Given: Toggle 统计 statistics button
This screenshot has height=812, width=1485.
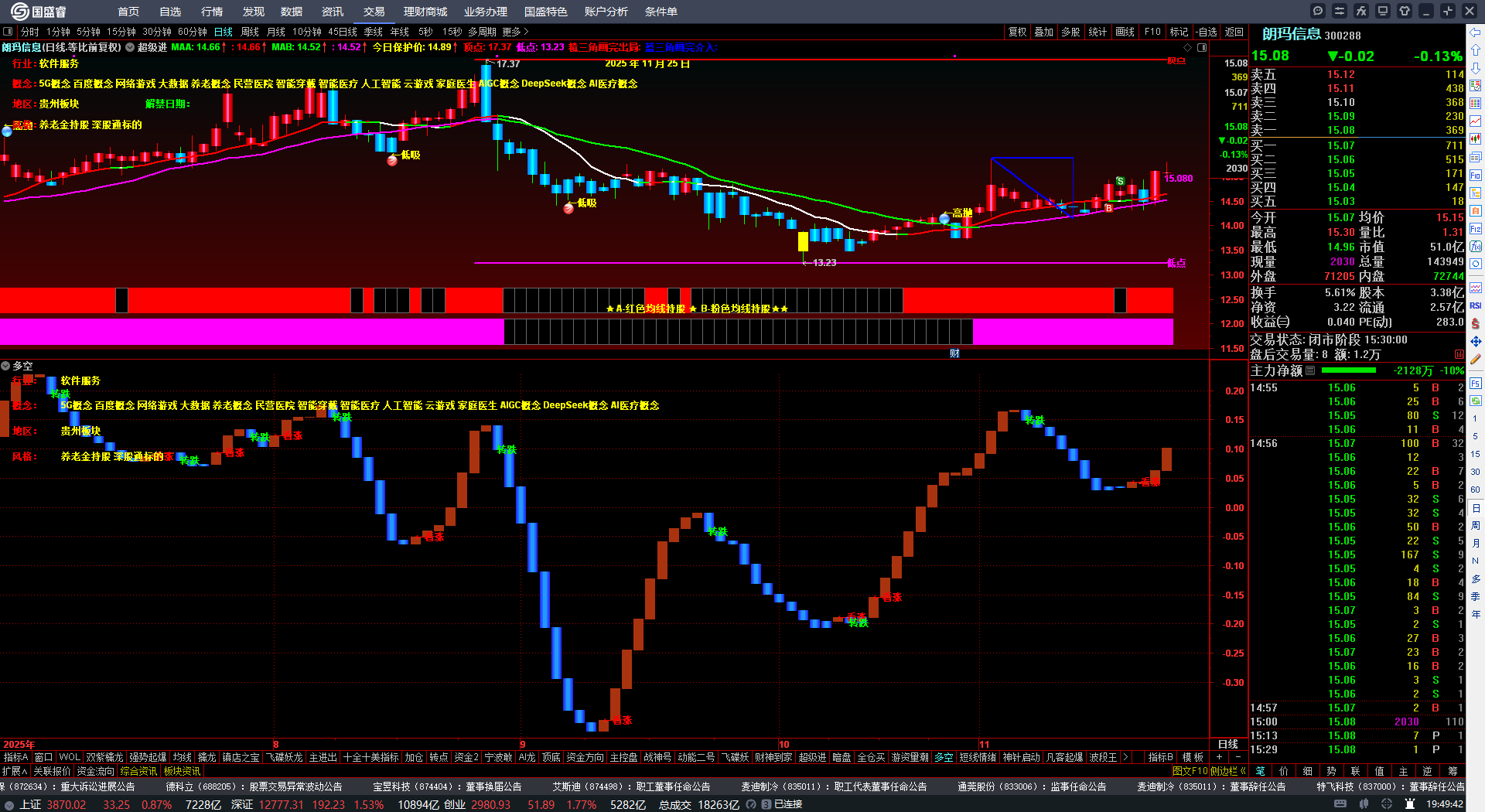Looking at the screenshot, I should click(1098, 32).
